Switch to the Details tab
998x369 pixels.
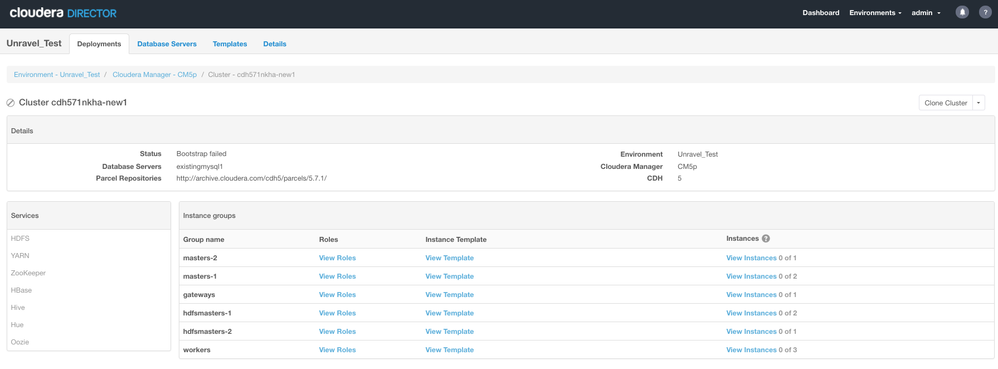pos(274,44)
